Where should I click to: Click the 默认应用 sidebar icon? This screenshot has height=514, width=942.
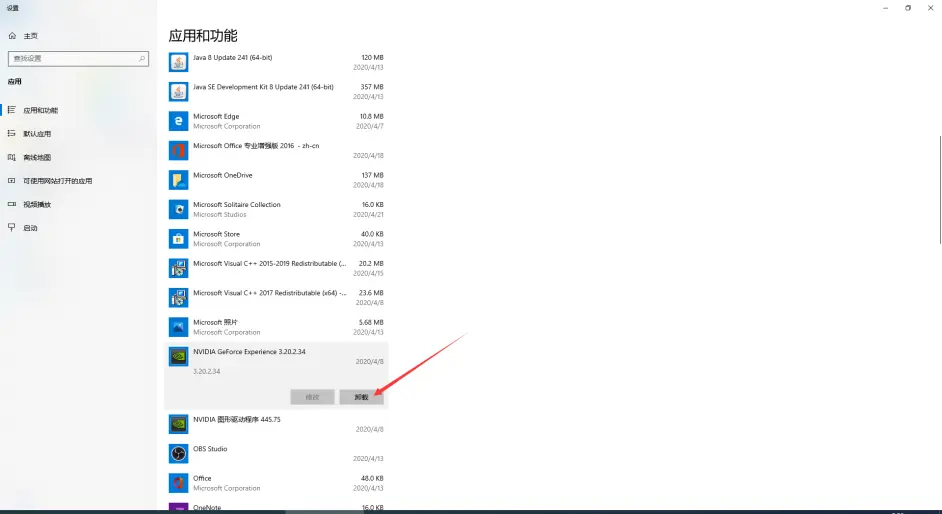[11, 133]
